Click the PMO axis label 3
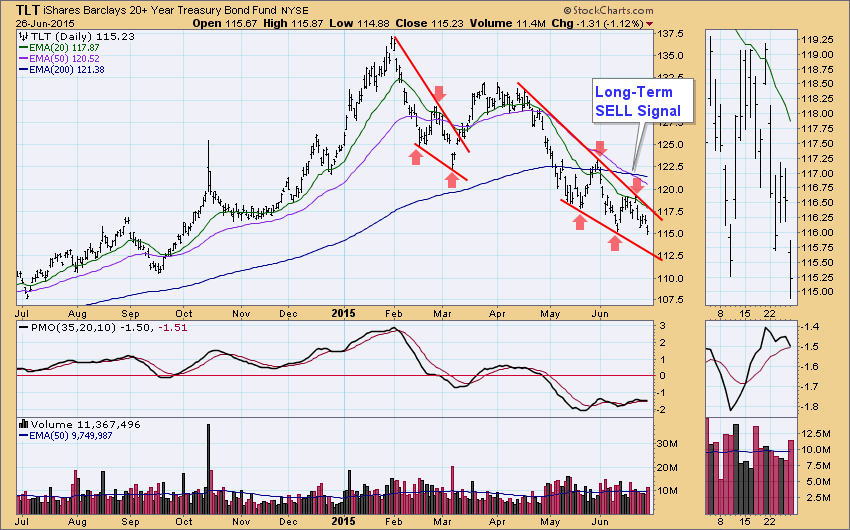The height and width of the screenshot is (530, 850). click(662, 326)
